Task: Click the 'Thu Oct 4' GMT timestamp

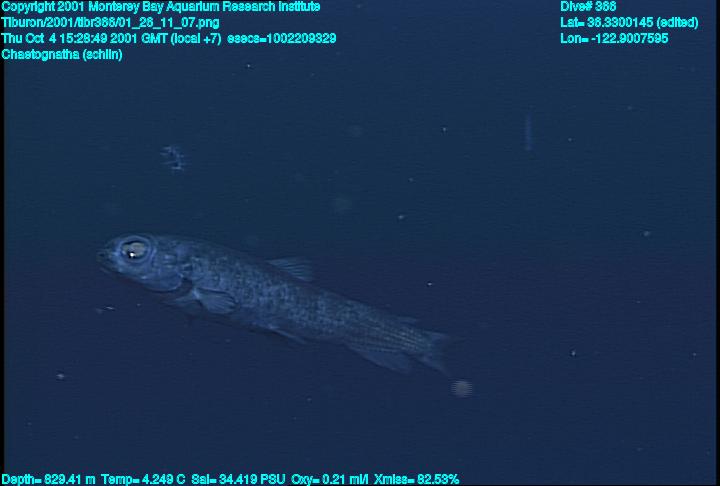Action: click(x=112, y=38)
